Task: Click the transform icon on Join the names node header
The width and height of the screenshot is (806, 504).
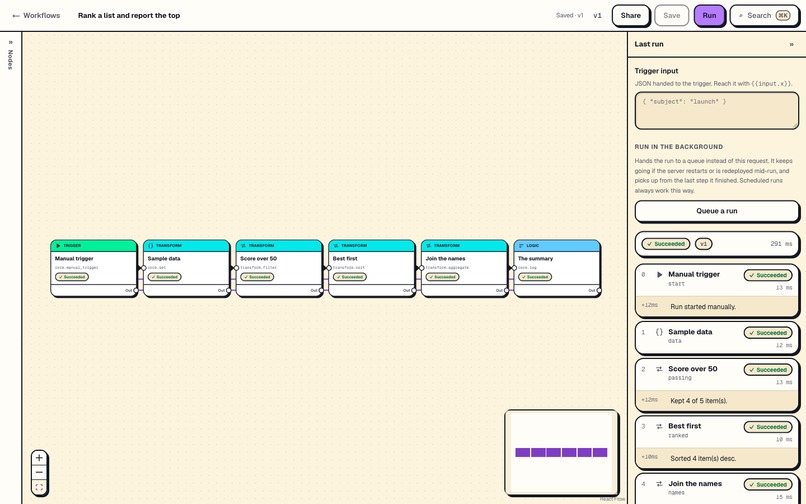Action: (428, 246)
